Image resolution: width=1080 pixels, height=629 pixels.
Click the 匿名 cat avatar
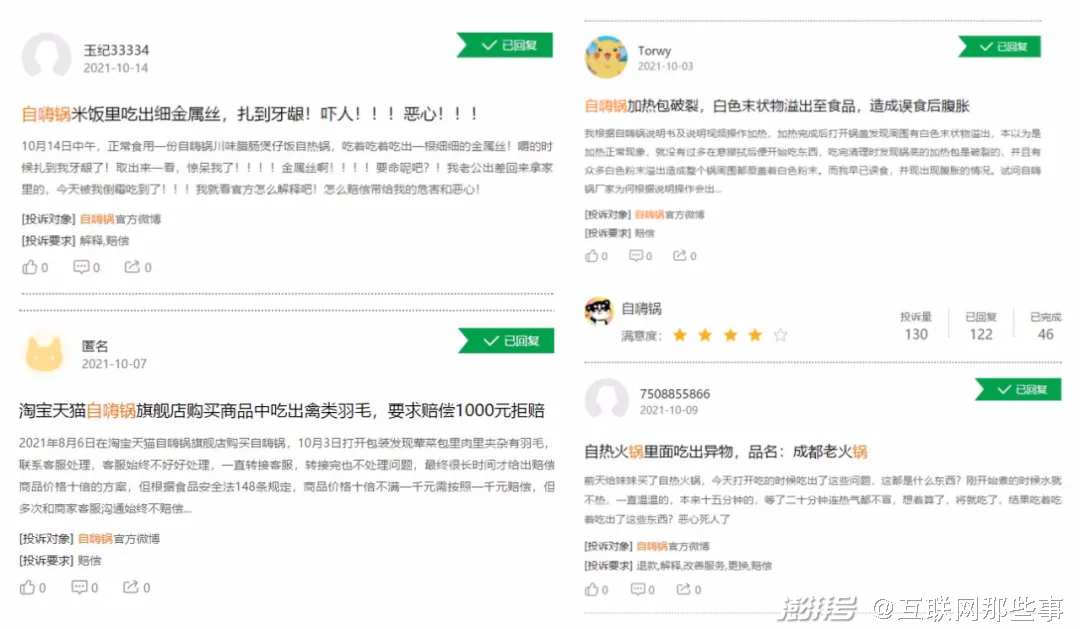pyautogui.click(x=44, y=353)
